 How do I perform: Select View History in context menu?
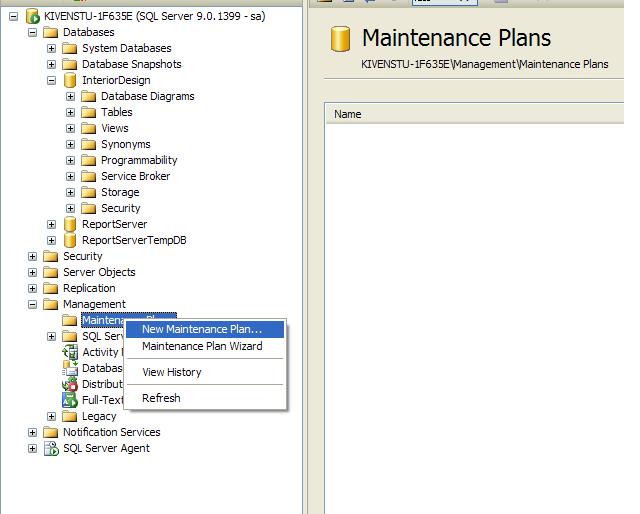click(x=172, y=372)
